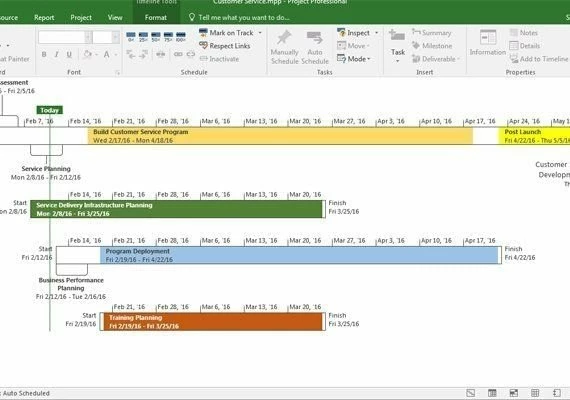The height and width of the screenshot is (400, 570).
Task: Click the Auto Schedule icon
Action: [x=315, y=38]
